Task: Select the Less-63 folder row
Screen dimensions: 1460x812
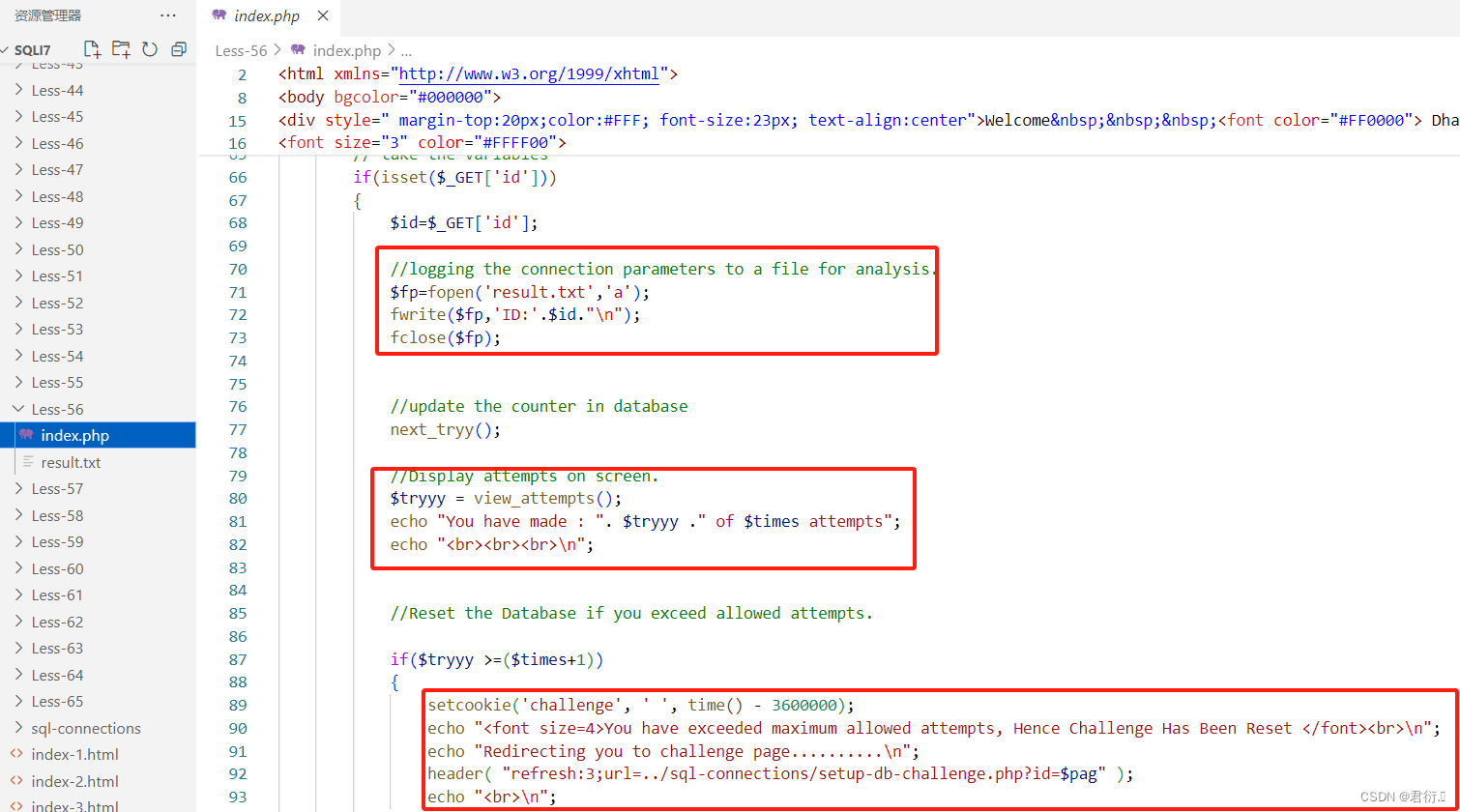Action: pos(98,648)
